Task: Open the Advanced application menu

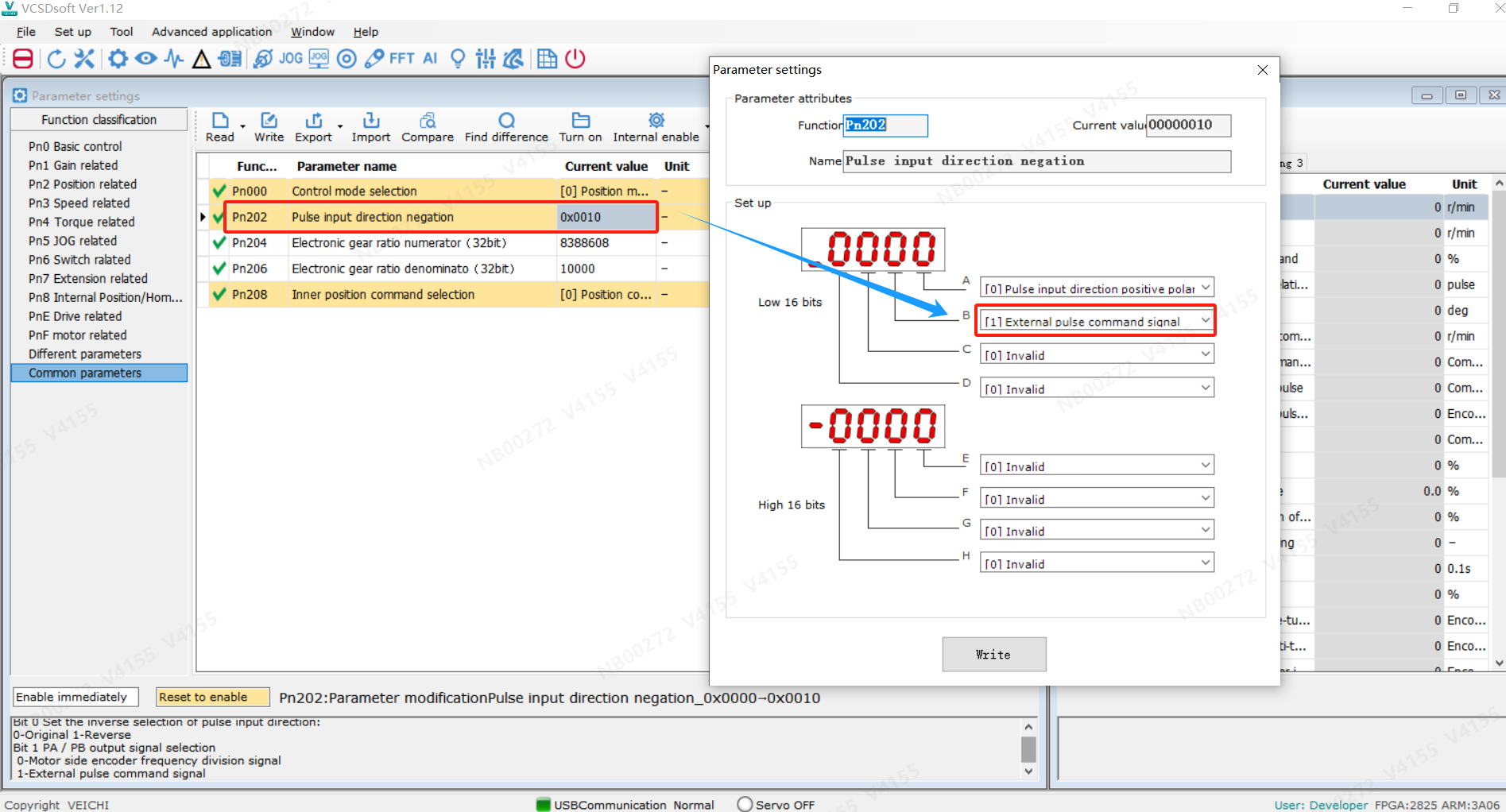Action: click(x=212, y=32)
